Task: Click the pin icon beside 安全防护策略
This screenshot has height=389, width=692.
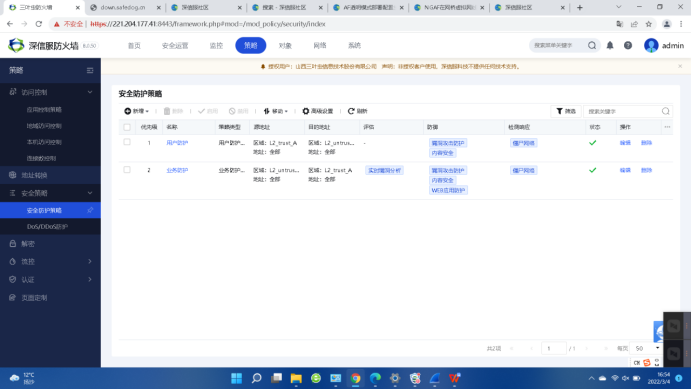Action: [x=90, y=210]
